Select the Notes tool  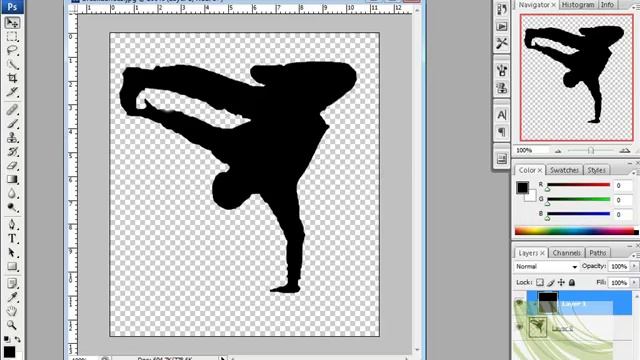click(12, 283)
